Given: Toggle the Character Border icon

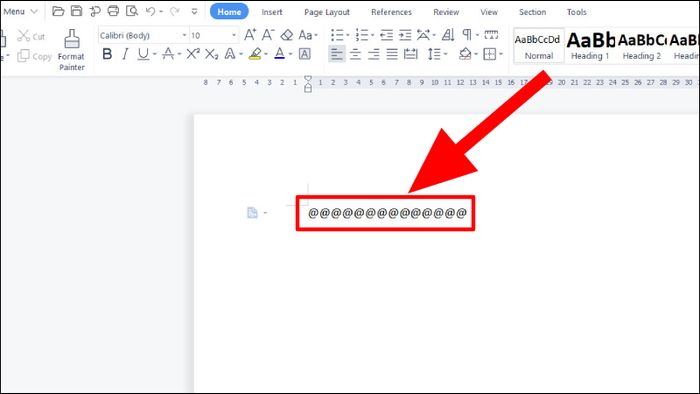Looking at the screenshot, I should point(304,54).
